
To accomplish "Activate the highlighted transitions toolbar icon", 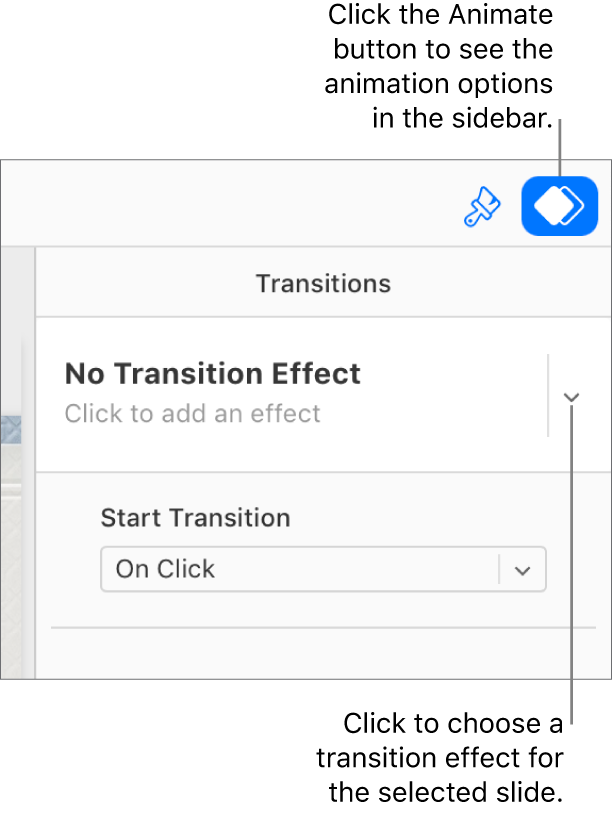I will [559, 205].
